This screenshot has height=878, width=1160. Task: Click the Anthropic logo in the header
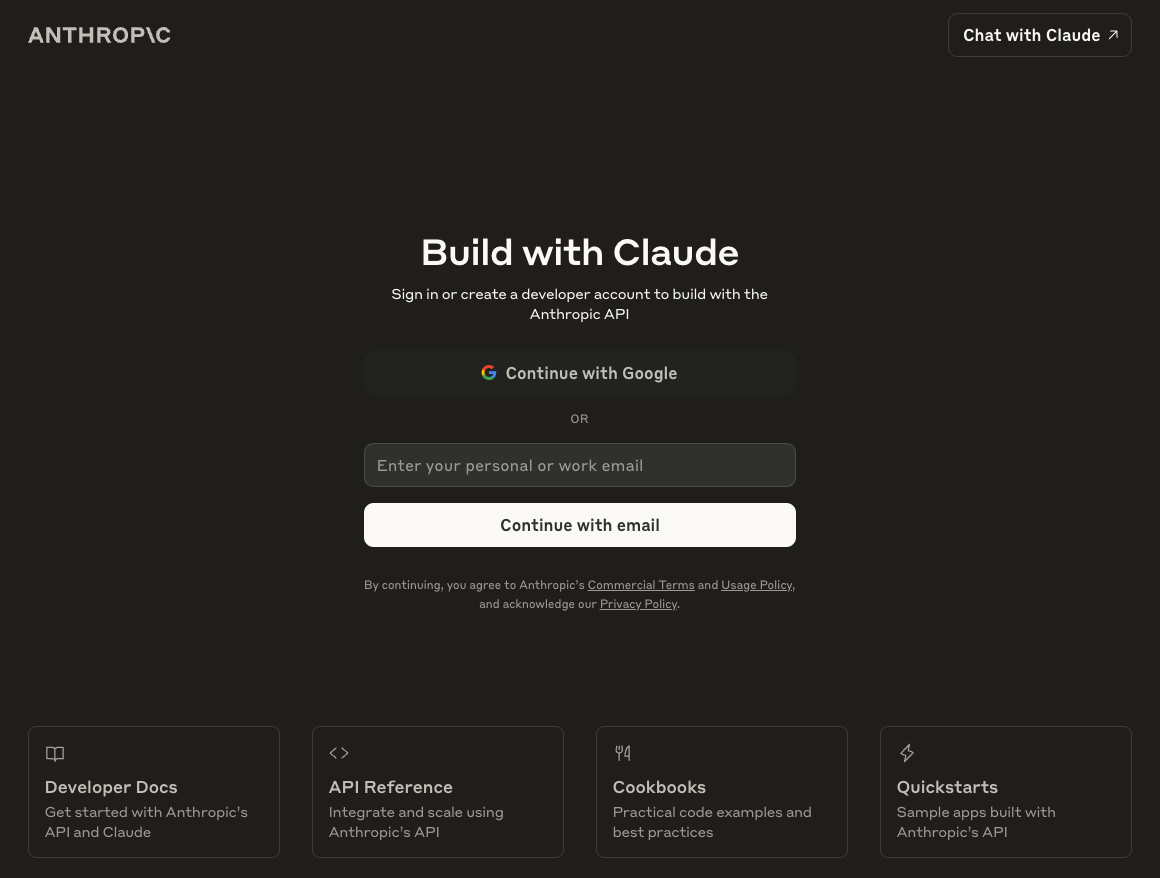pyautogui.click(x=99, y=35)
